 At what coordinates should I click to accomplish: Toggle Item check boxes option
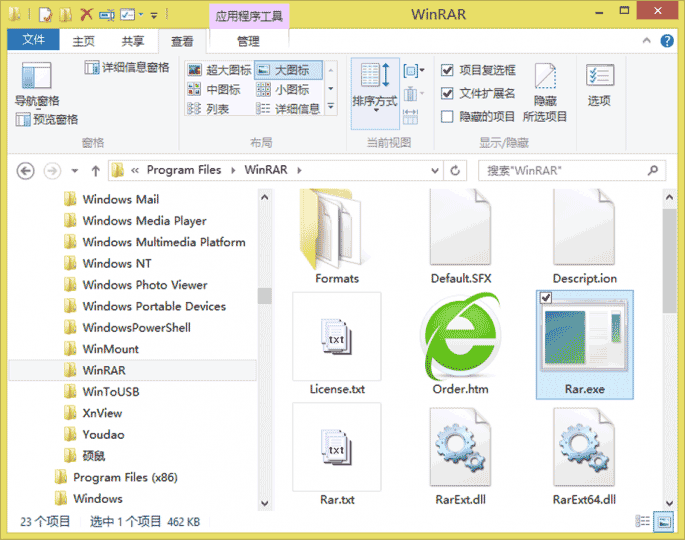478,70
